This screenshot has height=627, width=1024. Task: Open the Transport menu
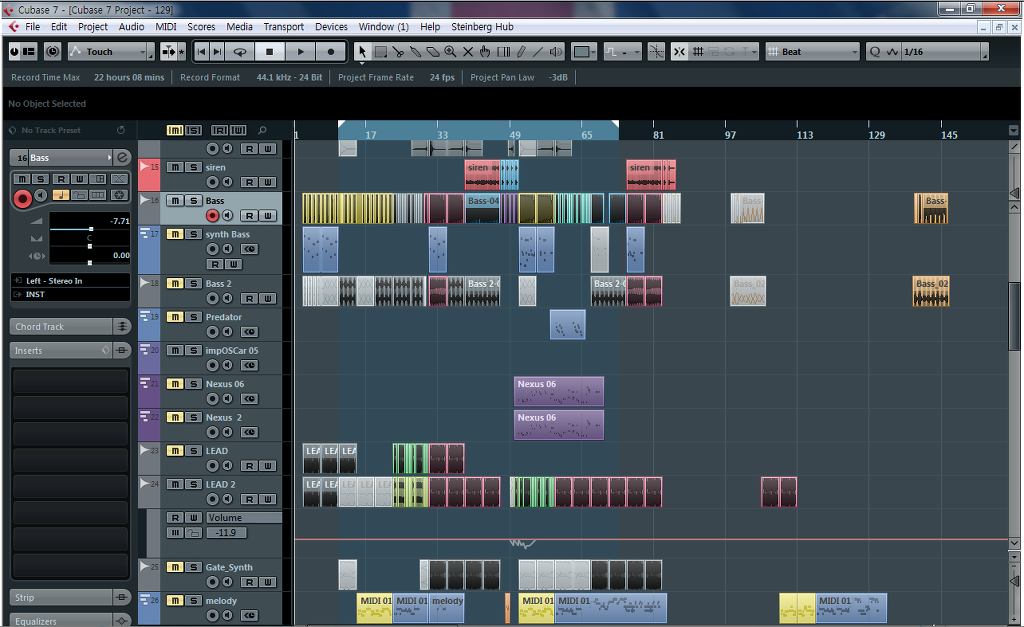click(283, 27)
